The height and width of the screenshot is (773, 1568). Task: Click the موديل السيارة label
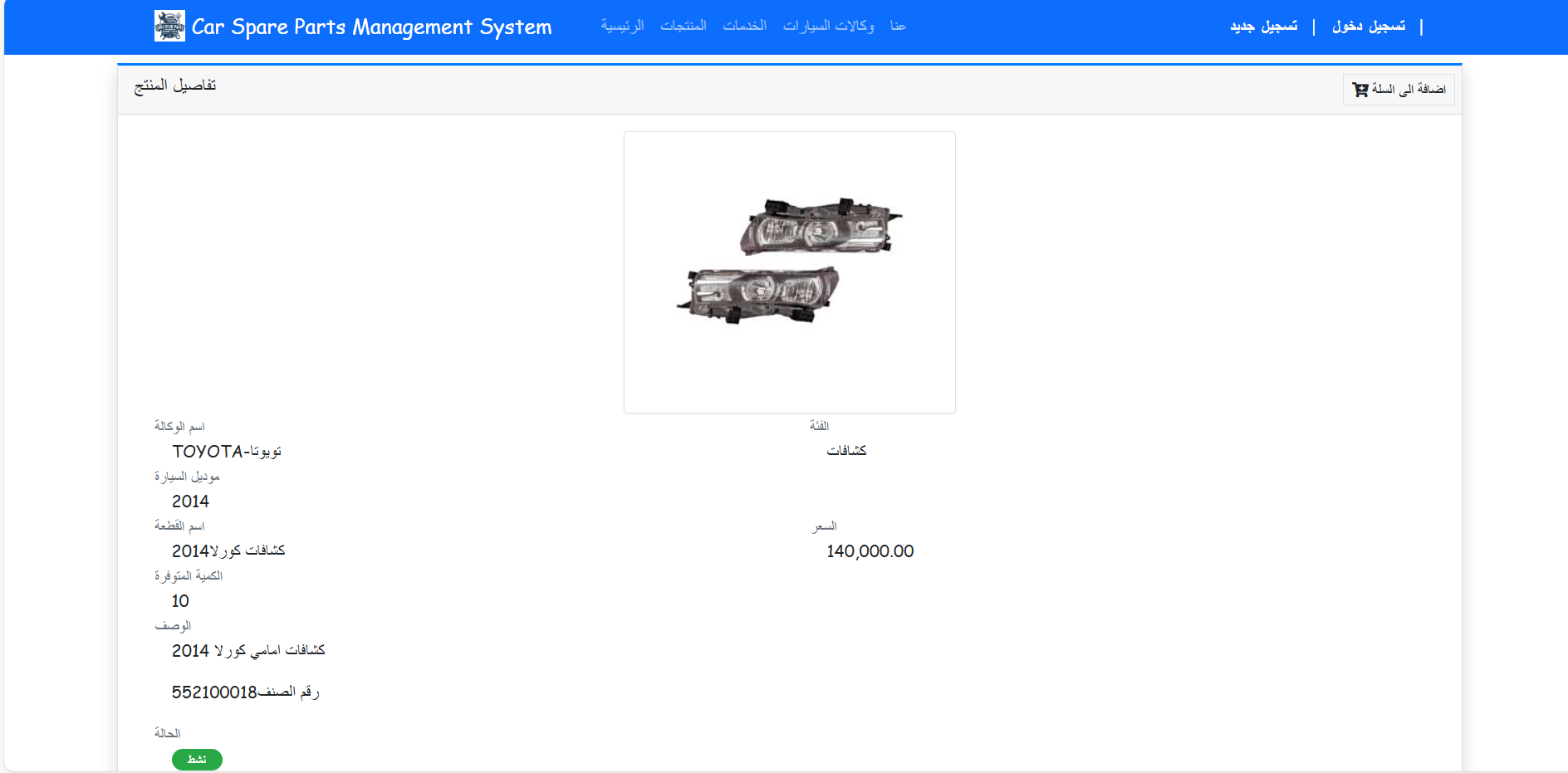click(x=187, y=477)
